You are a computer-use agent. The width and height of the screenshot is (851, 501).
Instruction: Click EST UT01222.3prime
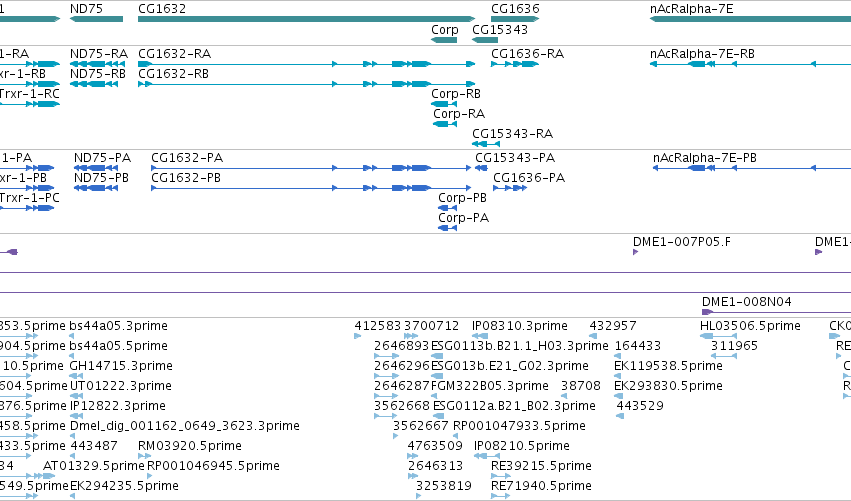[x=120, y=386]
